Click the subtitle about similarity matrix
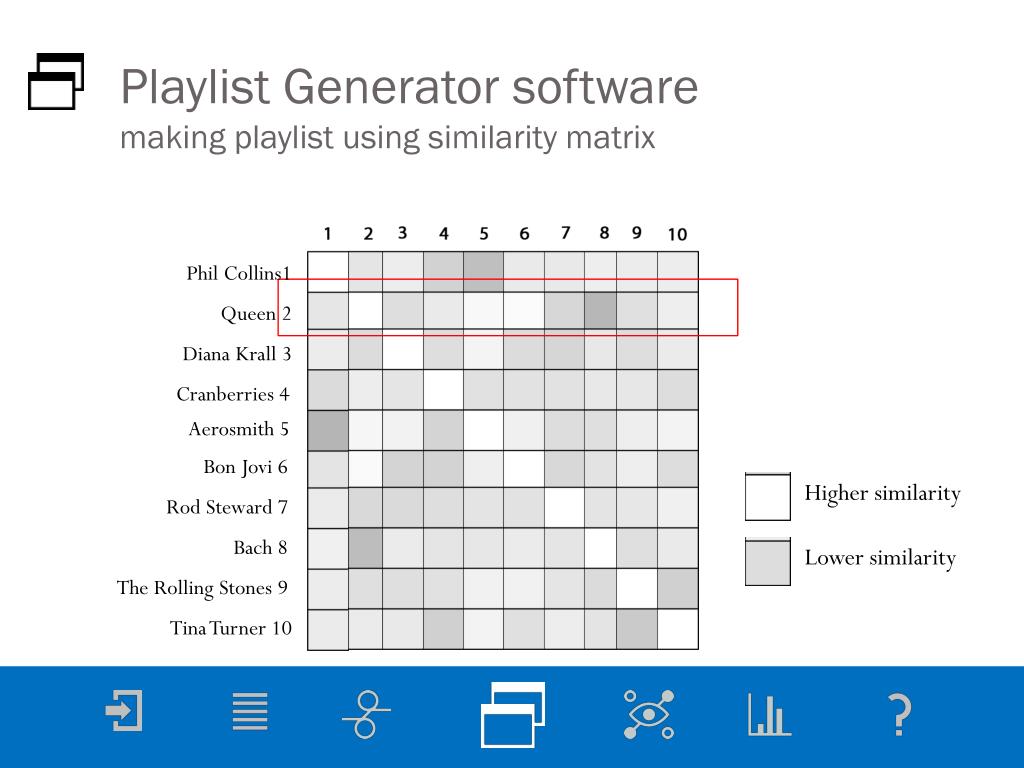This screenshot has width=1024, height=768. click(387, 138)
